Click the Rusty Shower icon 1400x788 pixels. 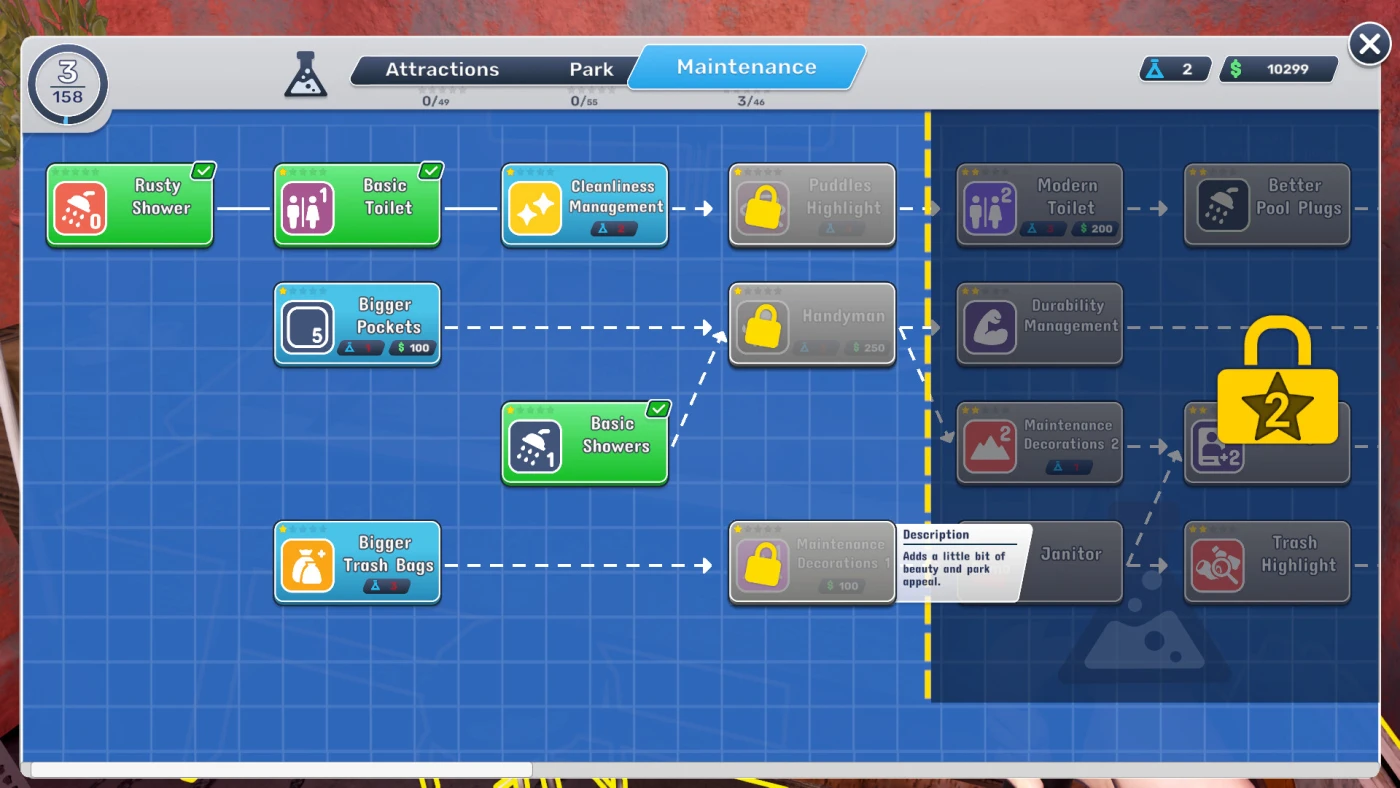coord(81,208)
